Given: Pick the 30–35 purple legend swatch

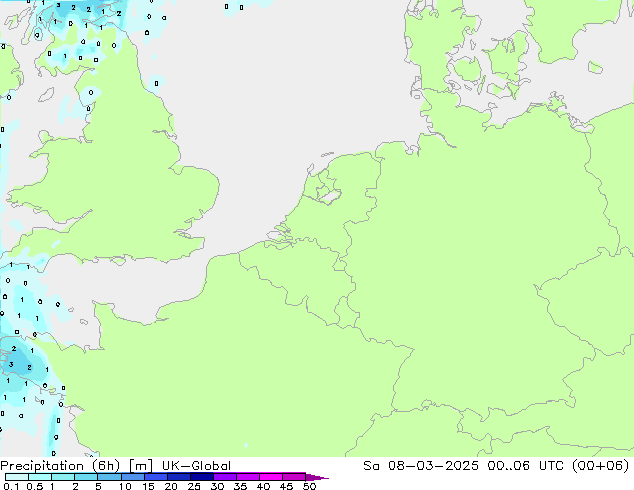Looking at the screenshot, I should pos(225,477).
